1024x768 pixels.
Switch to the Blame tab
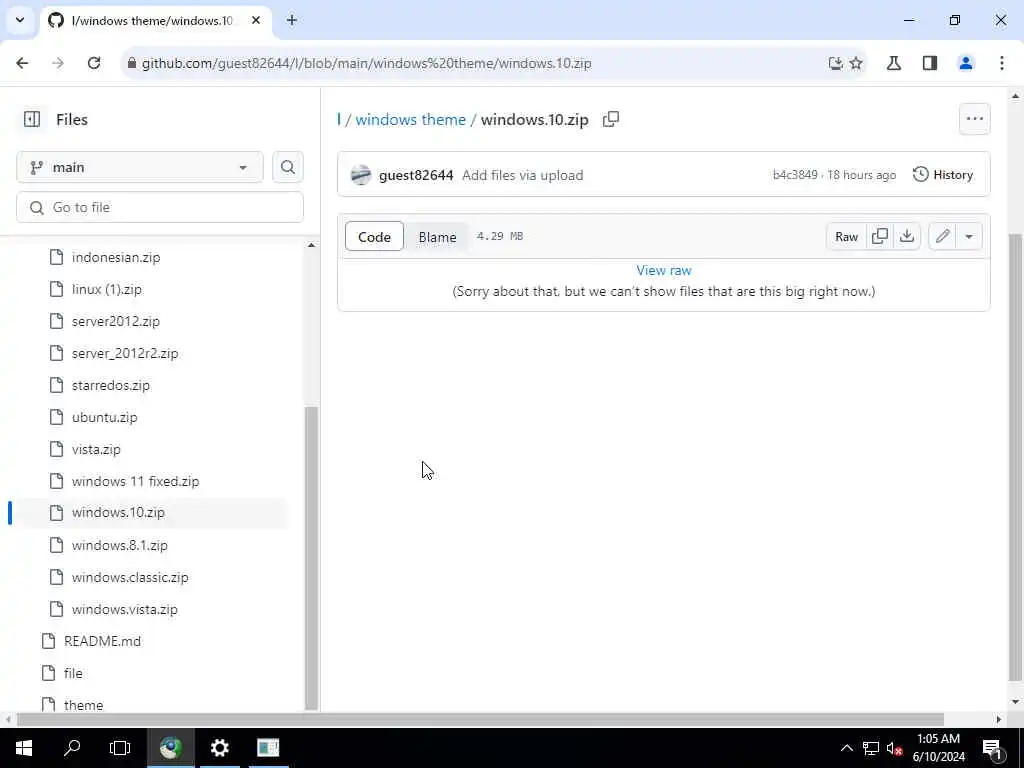(437, 236)
